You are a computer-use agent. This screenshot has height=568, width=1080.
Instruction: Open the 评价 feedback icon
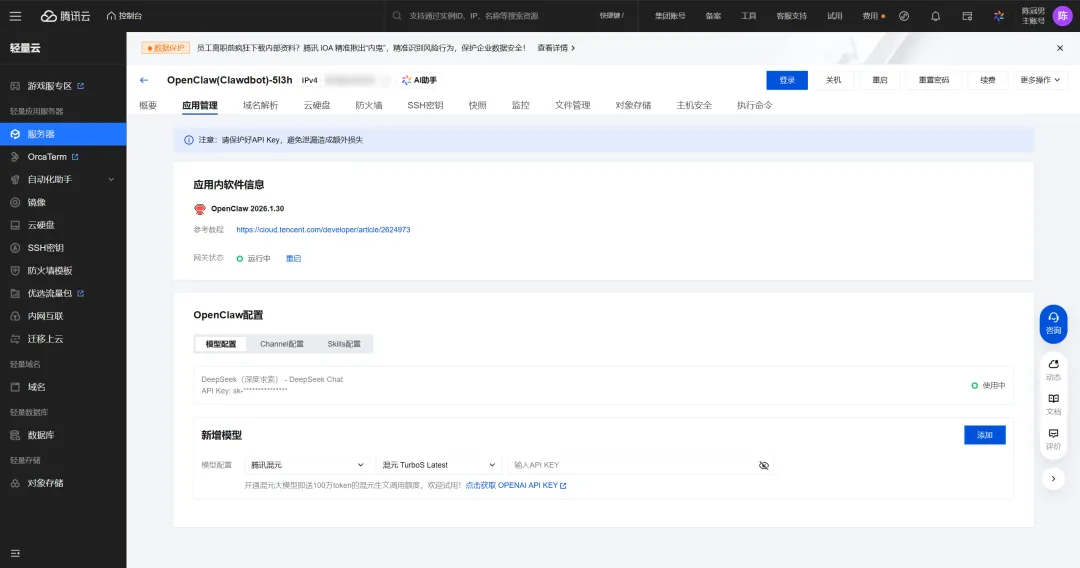coord(1053,439)
